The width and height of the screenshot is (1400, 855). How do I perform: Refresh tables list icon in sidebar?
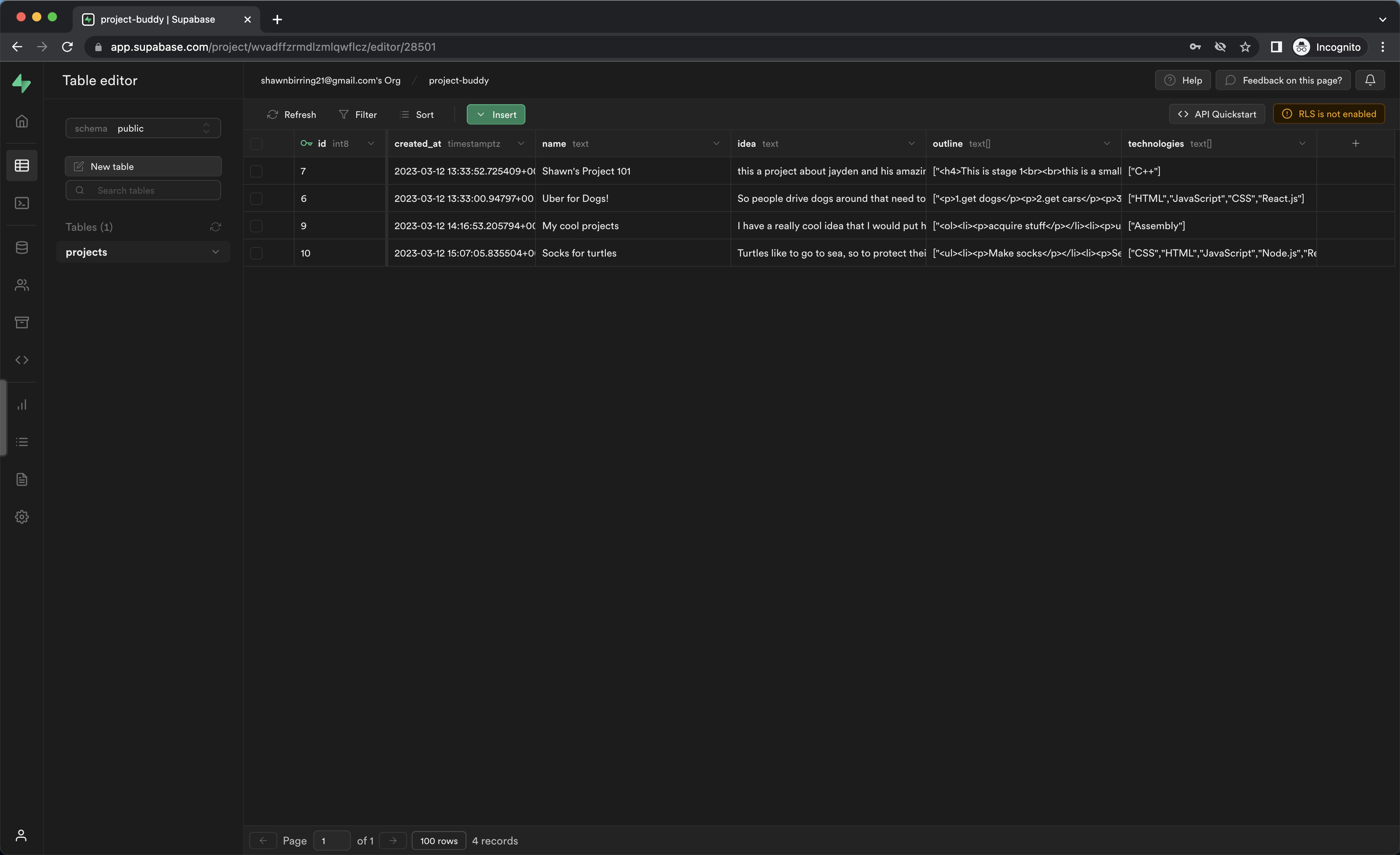tap(215, 227)
